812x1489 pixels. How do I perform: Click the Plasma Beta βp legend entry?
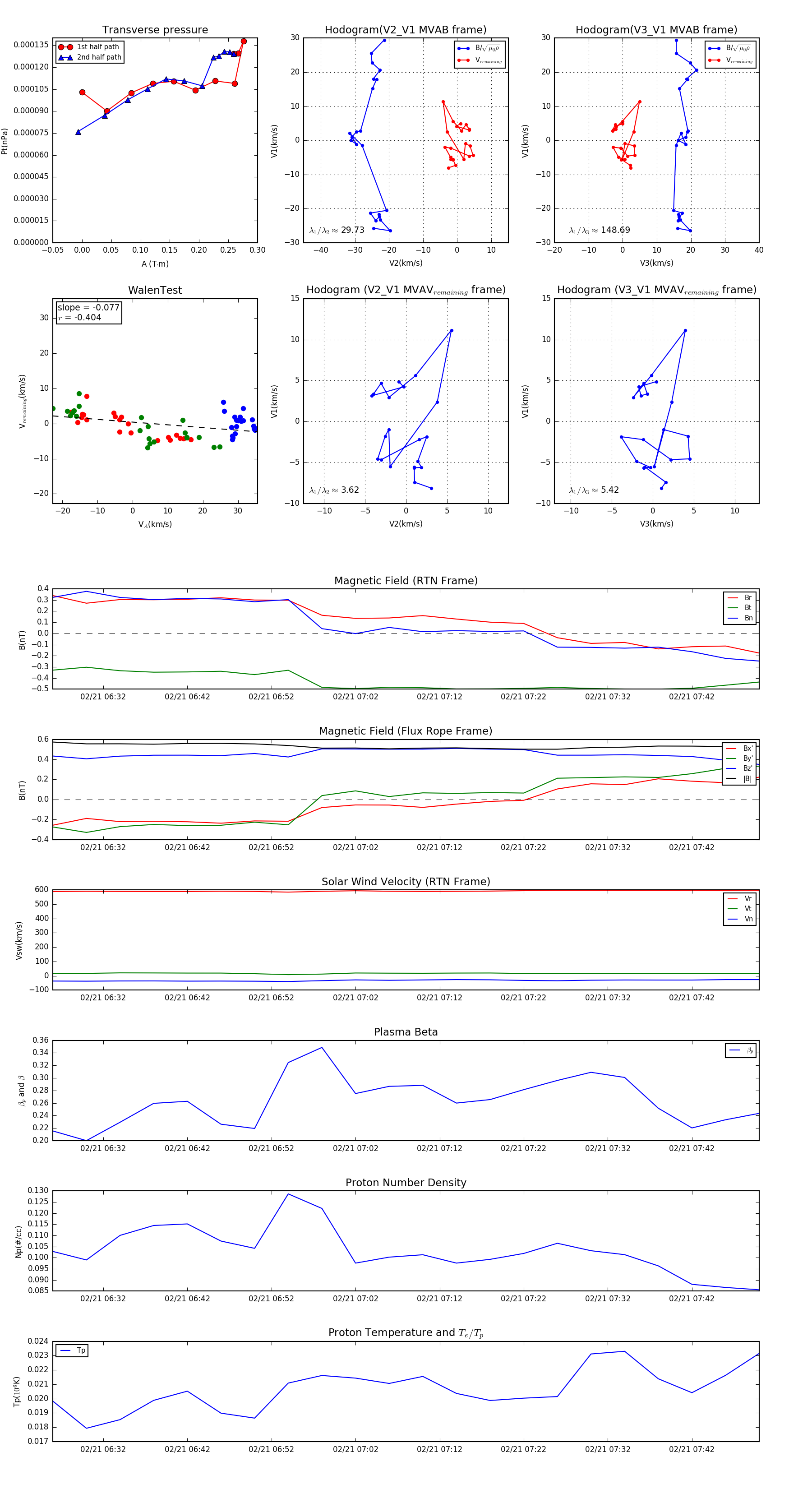click(742, 1050)
